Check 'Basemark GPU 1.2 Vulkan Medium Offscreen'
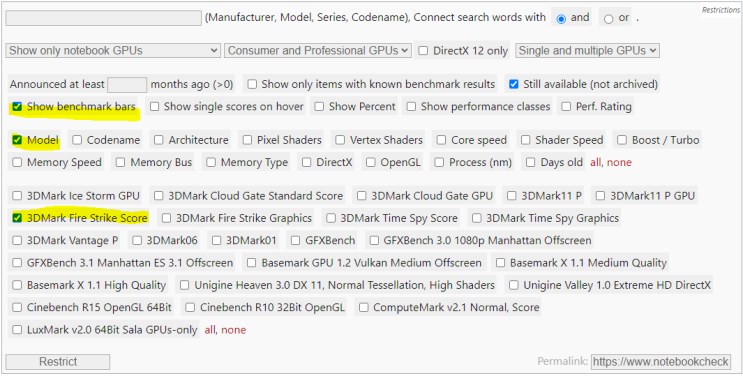Screen dimensions: 743x376 point(252,263)
